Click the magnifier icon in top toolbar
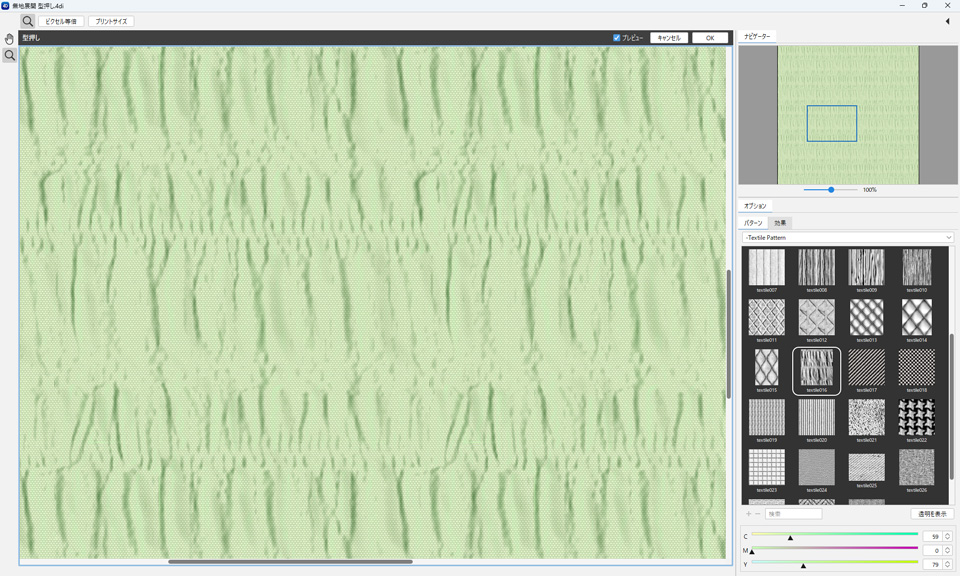Image resolution: width=960 pixels, height=576 pixels. pyautogui.click(x=27, y=21)
